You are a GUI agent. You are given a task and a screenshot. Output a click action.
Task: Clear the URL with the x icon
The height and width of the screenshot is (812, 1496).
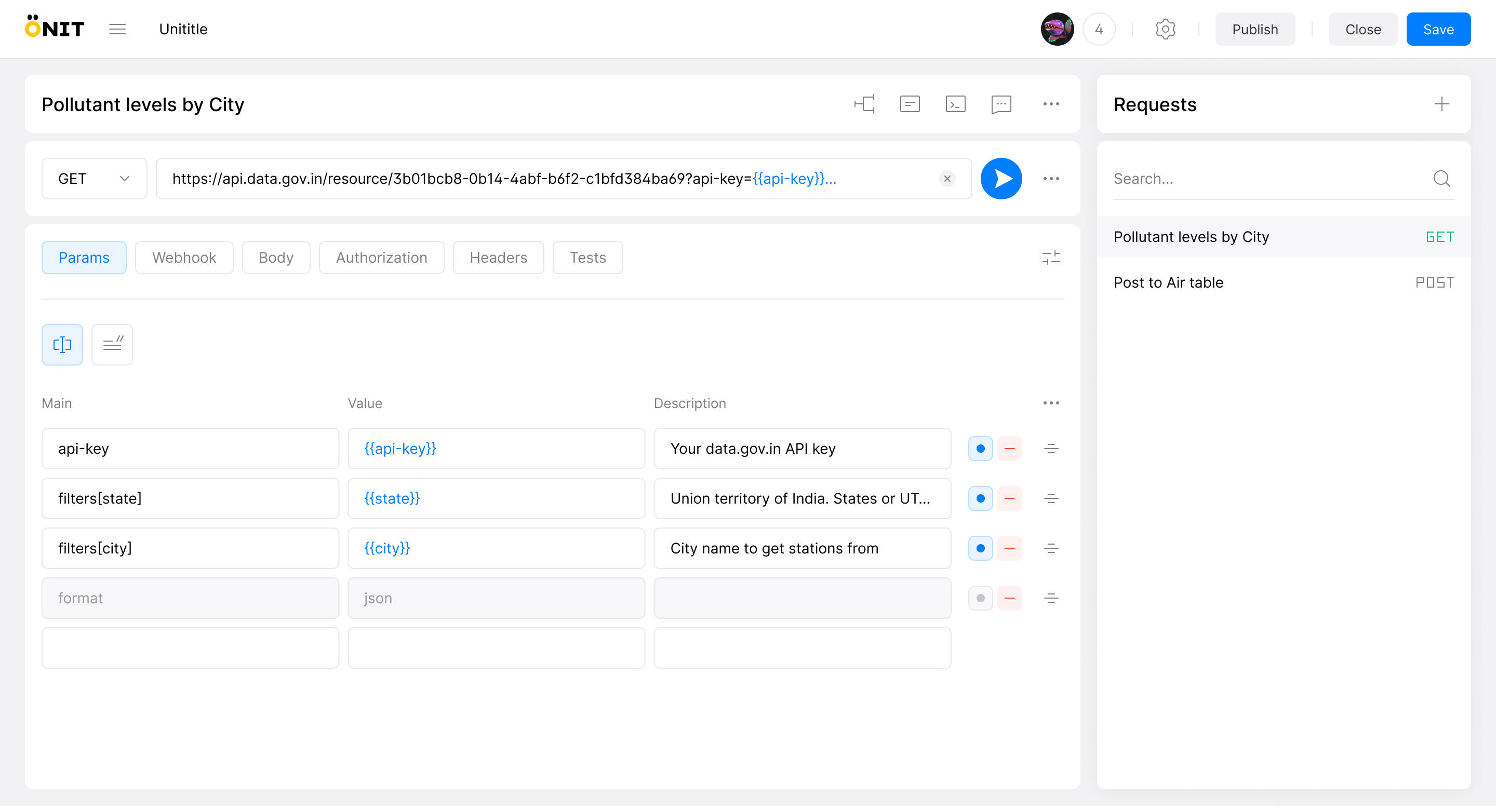point(946,179)
